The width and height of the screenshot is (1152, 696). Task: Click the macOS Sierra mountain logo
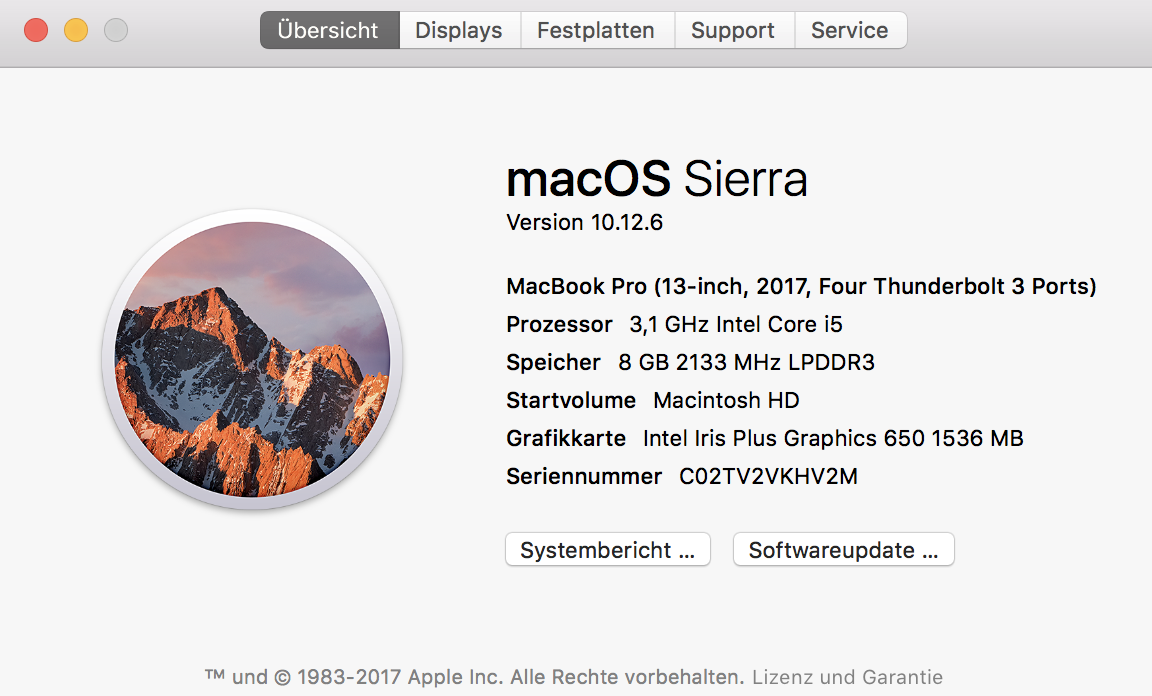(252, 359)
